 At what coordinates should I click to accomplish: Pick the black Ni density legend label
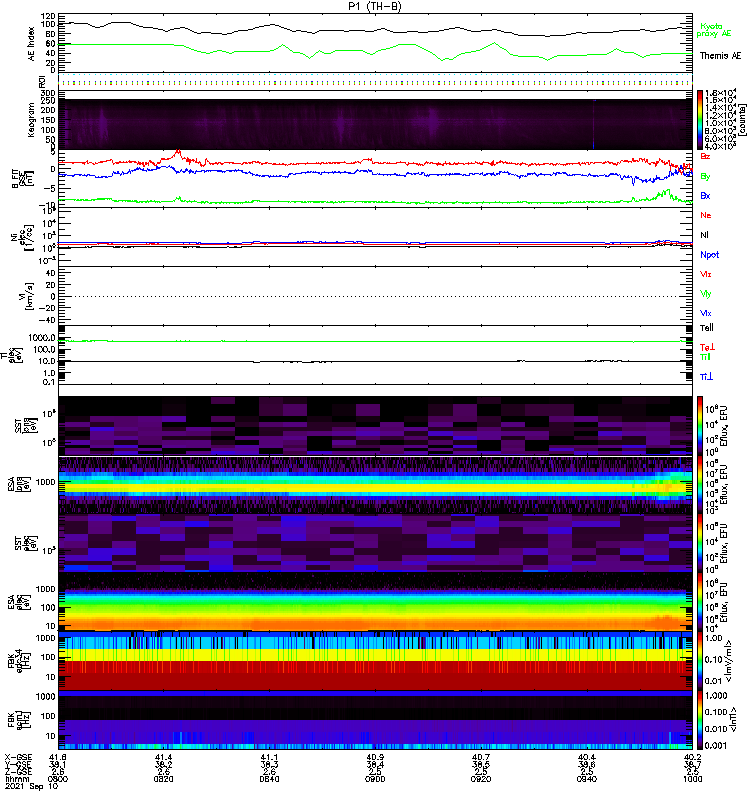tap(705, 235)
